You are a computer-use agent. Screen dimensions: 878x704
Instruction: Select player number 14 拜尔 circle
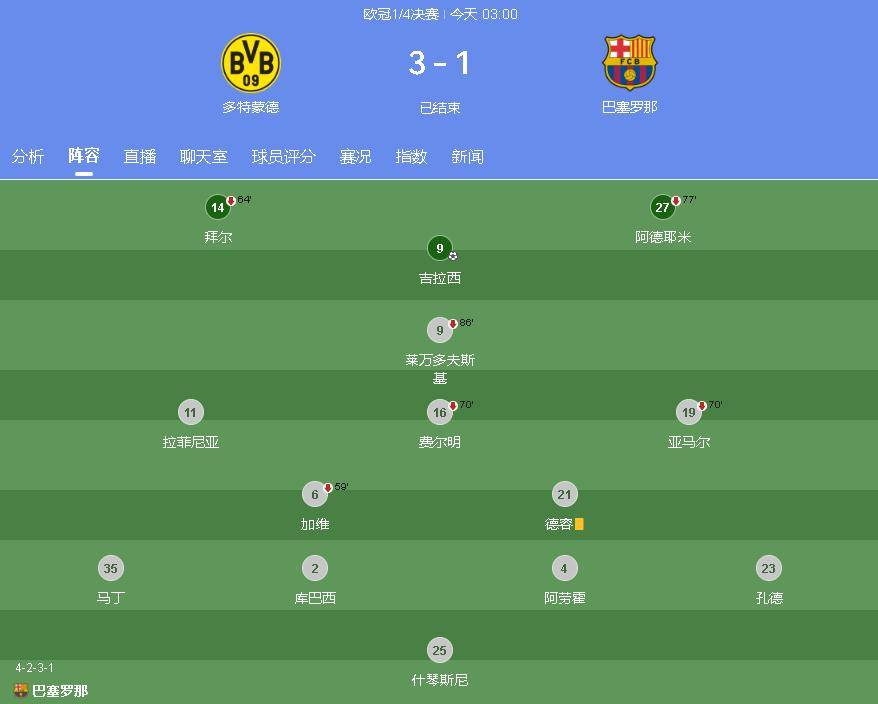pos(217,207)
